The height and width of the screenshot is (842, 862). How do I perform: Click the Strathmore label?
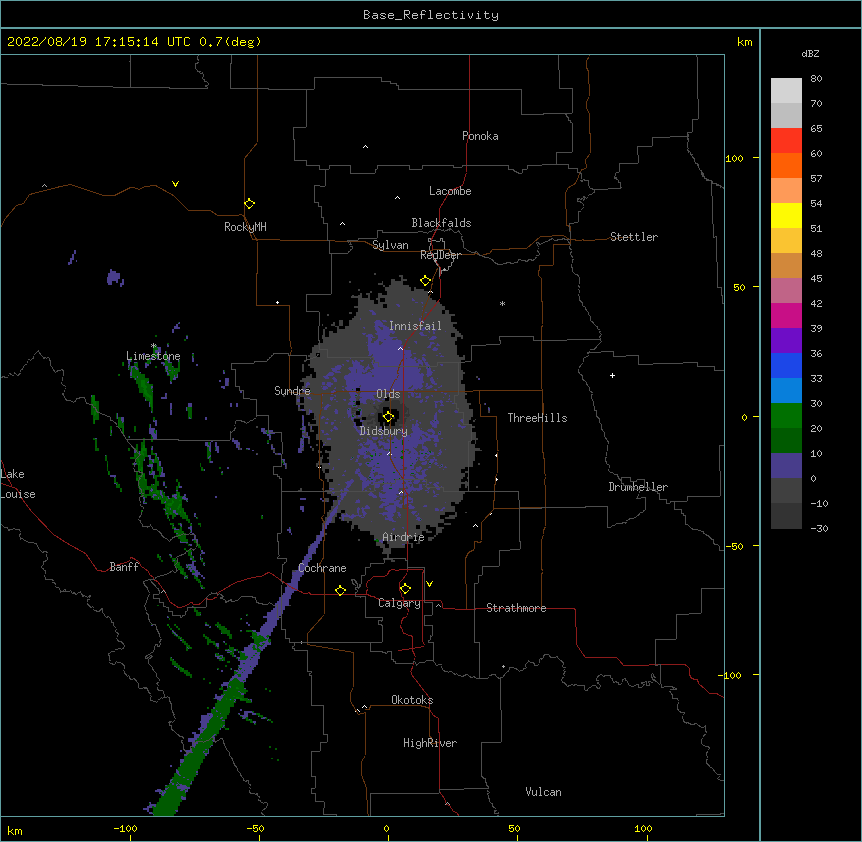[x=516, y=608]
